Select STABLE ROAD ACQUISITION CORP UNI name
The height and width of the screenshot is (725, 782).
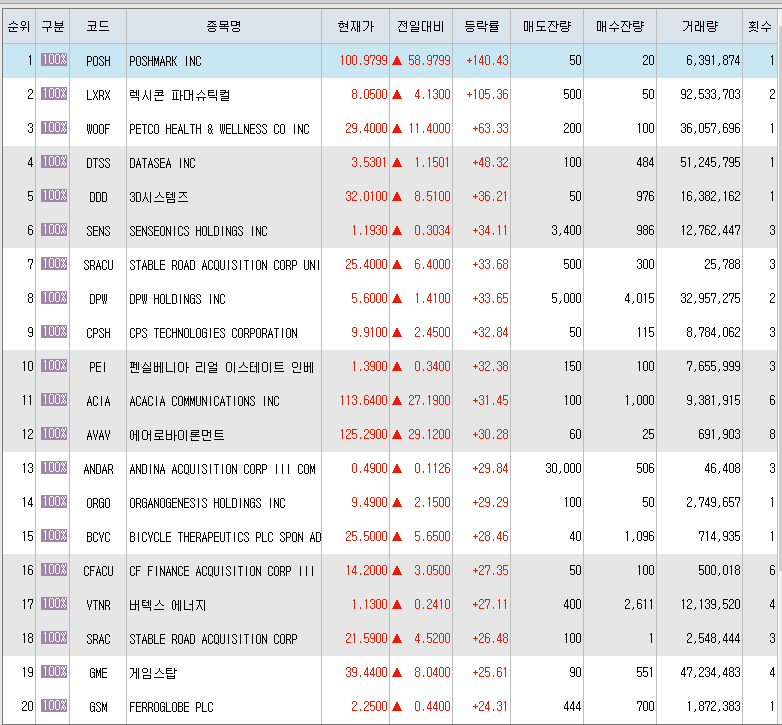(224, 265)
